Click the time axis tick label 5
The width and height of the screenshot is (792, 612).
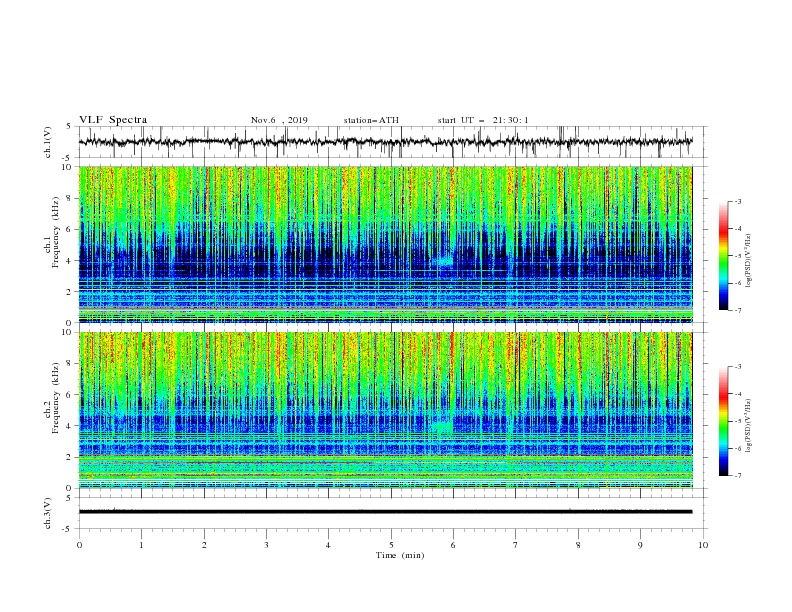tap(391, 545)
